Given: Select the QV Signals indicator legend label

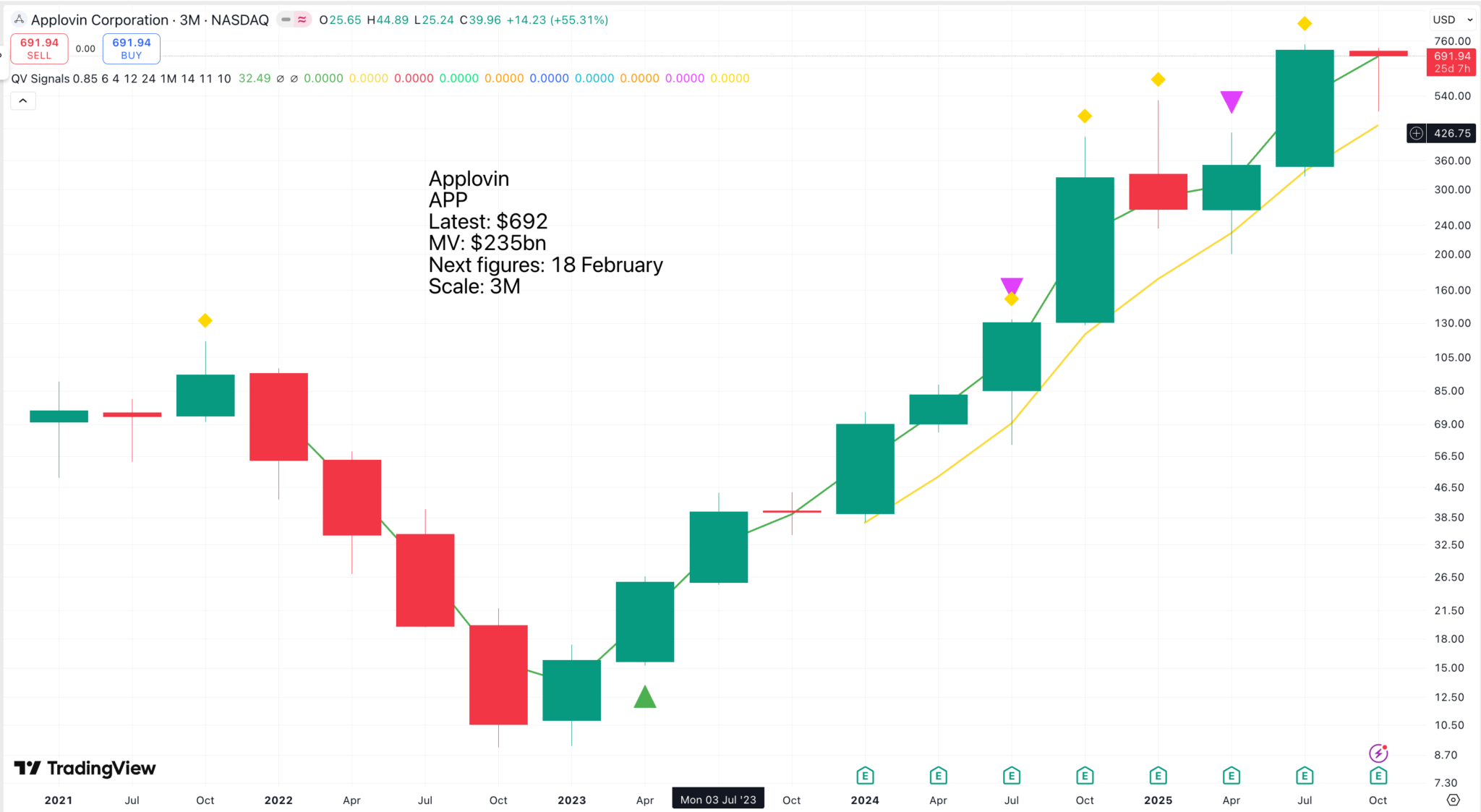Looking at the screenshot, I should pyautogui.click(x=40, y=78).
